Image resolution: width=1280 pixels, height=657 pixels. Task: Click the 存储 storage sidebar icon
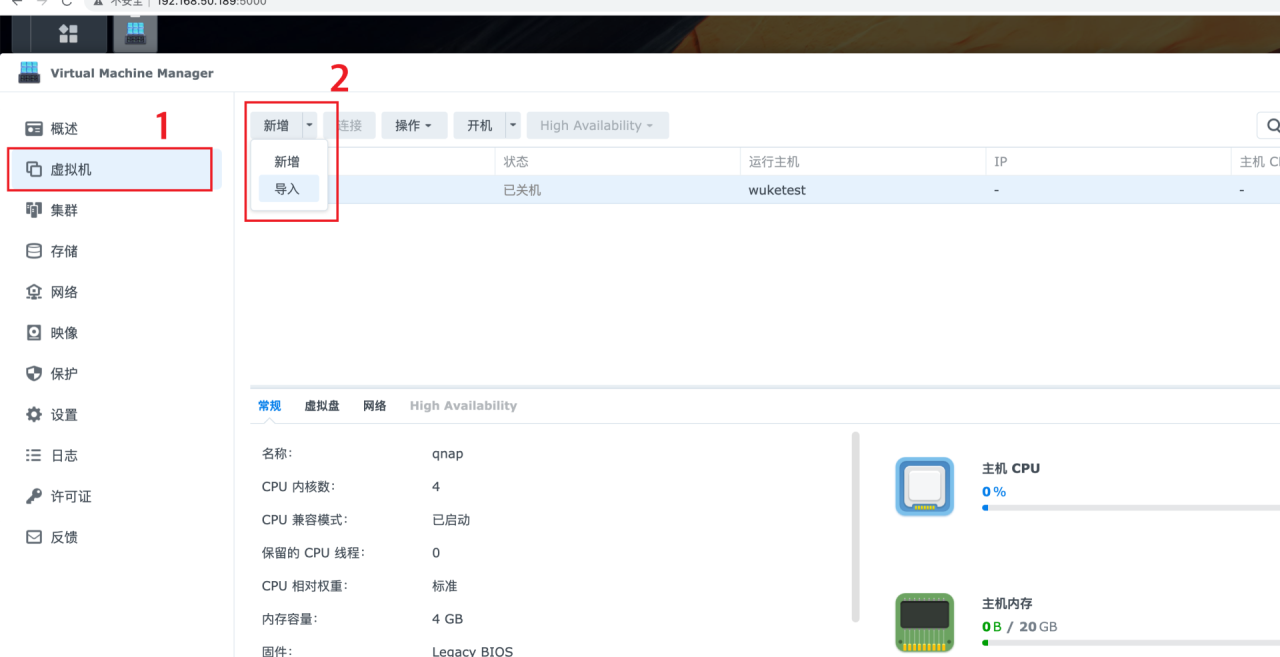click(x=34, y=251)
